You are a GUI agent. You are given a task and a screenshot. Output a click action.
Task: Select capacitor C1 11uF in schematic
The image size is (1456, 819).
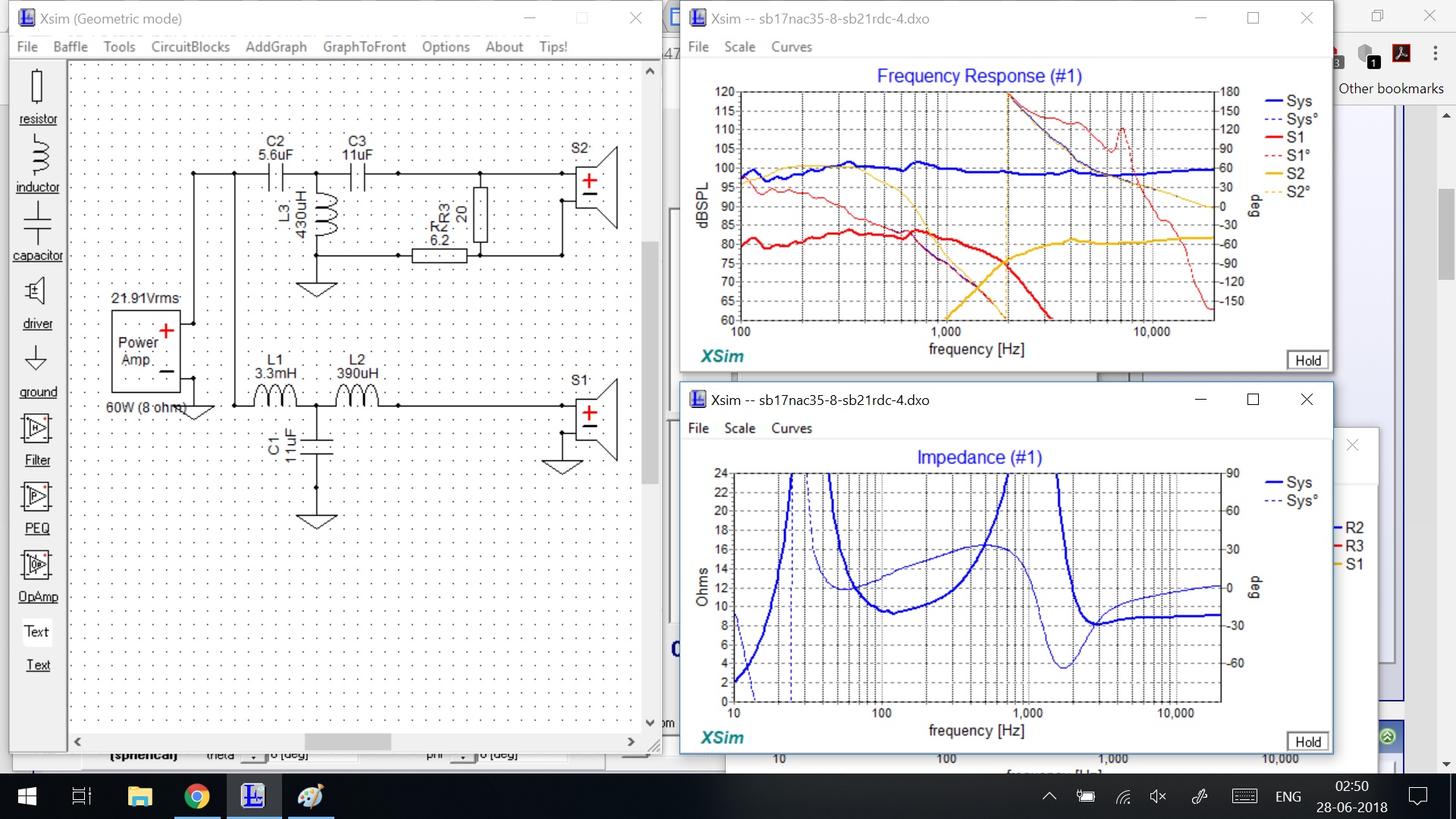[x=316, y=446]
